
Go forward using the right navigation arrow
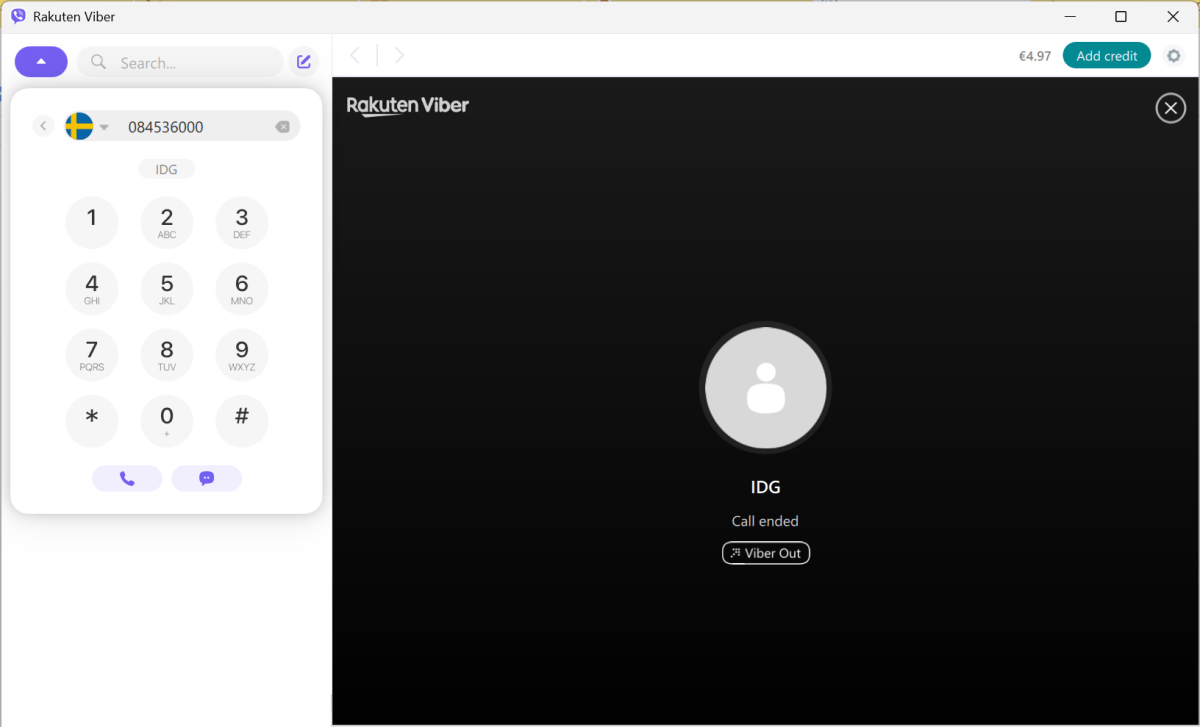[399, 55]
